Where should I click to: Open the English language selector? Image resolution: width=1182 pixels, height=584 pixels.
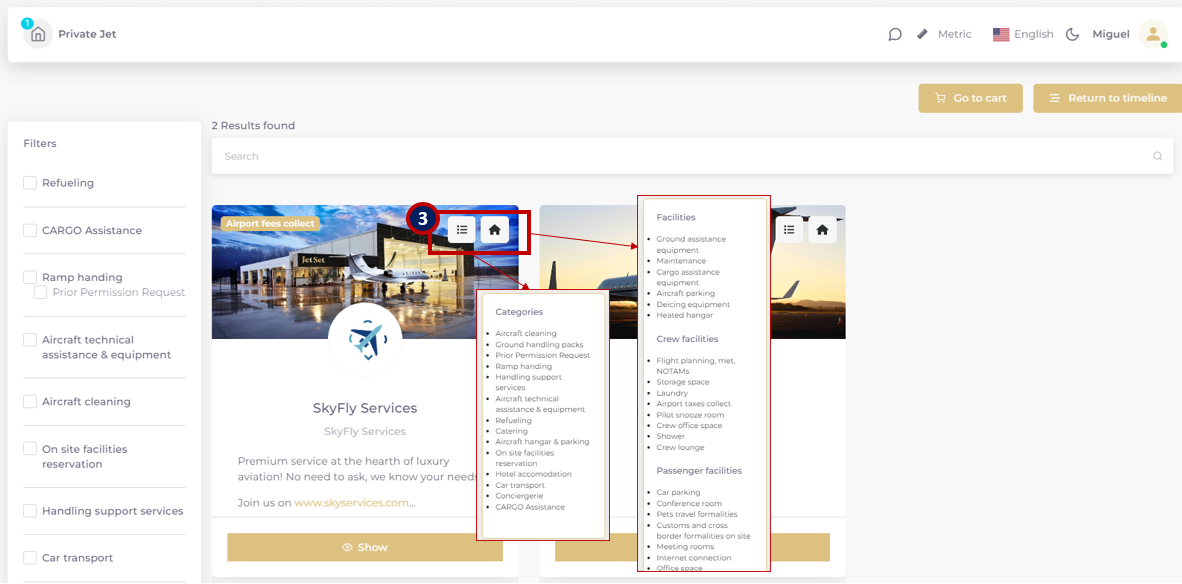coord(1023,34)
